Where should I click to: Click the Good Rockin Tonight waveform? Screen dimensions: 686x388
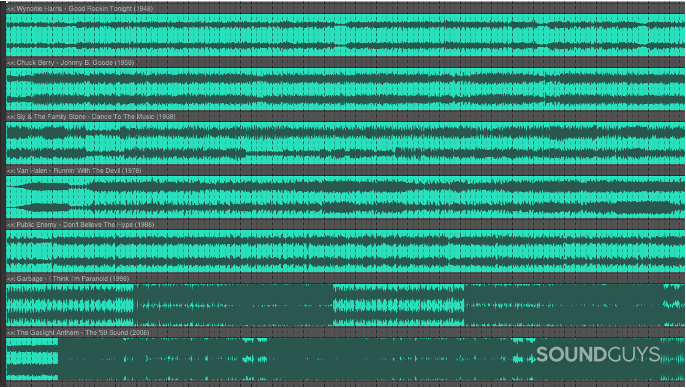346,35
